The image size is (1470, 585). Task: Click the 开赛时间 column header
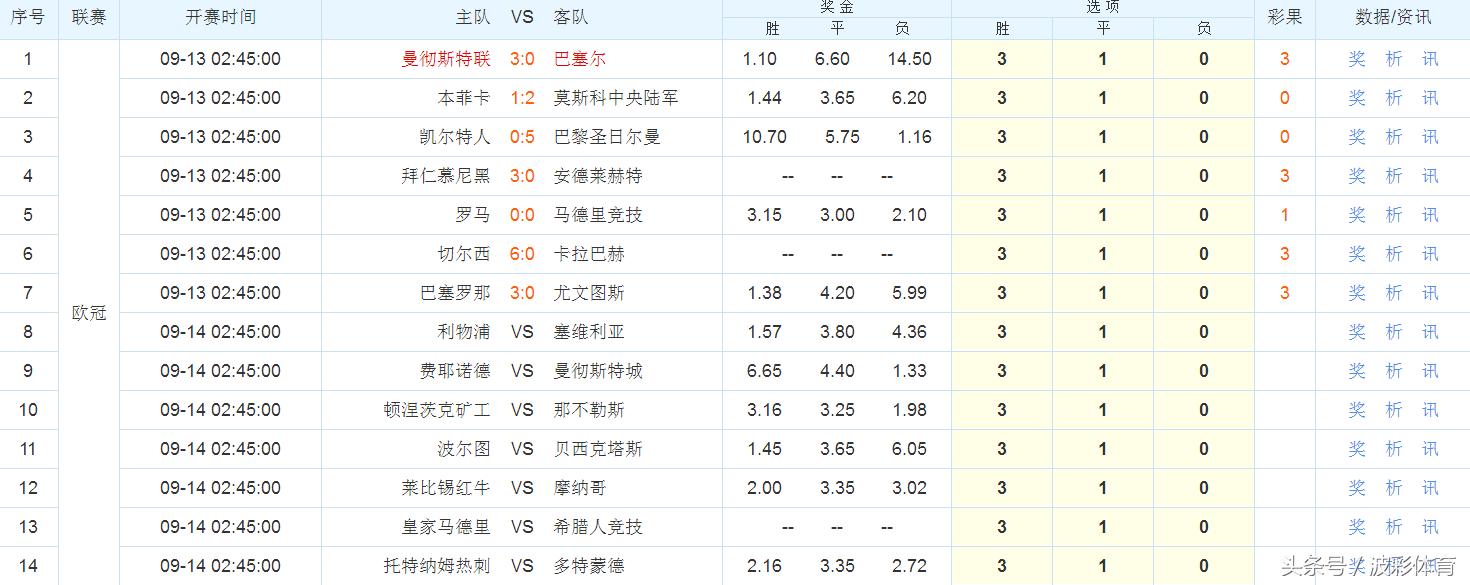click(220, 16)
